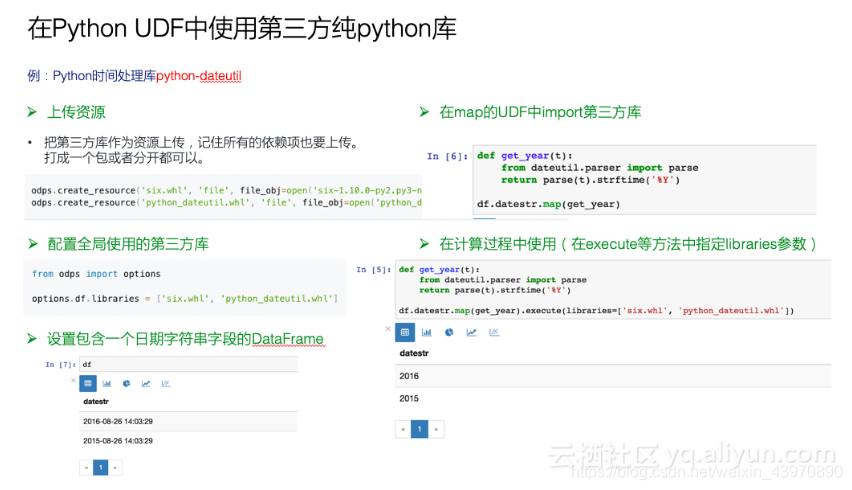Select the 2016-08-26 14:03:29 cell
Viewport: 852px width, 490px height.
(x=189, y=421)
